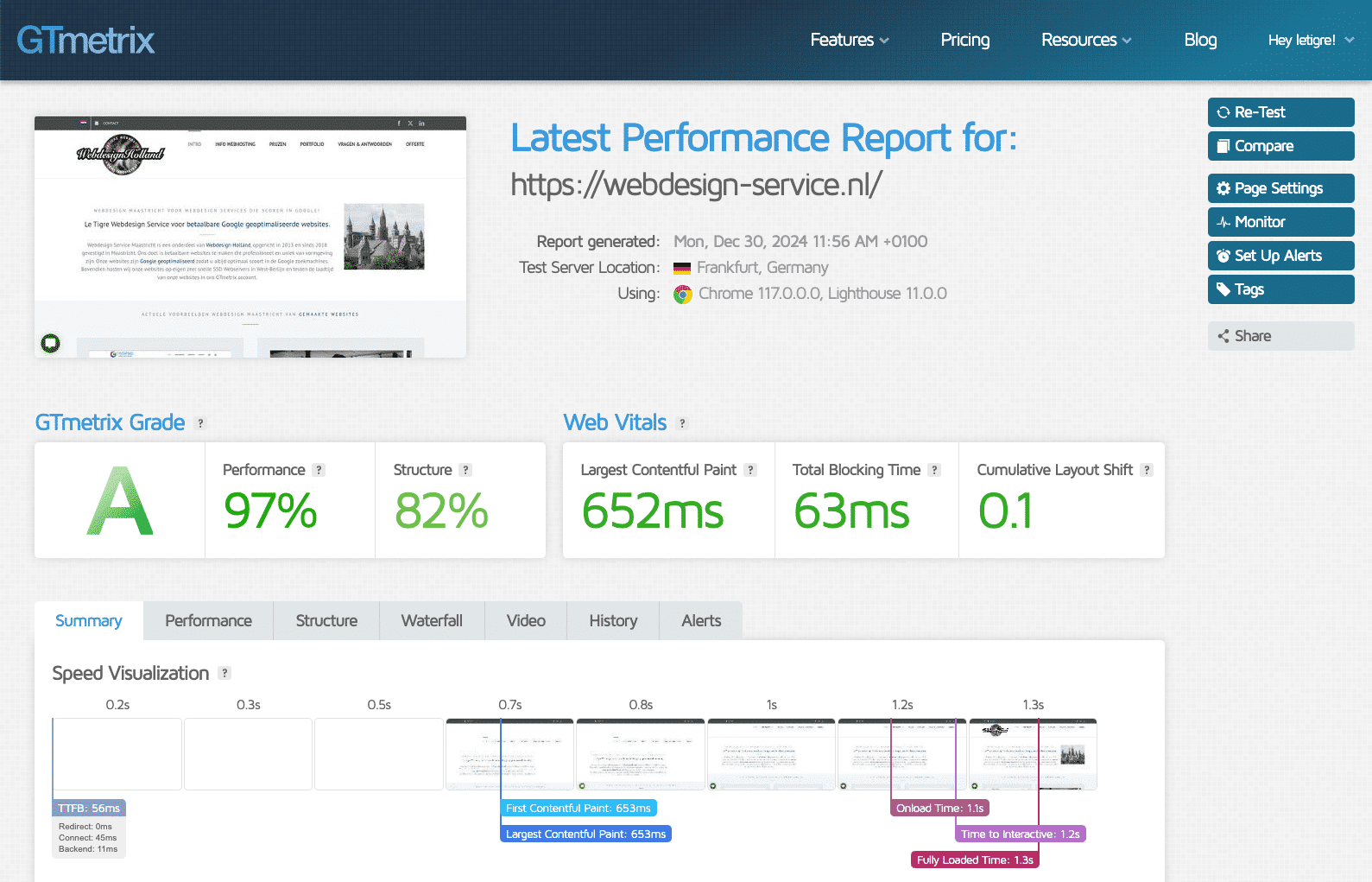The height and width of the screenshot is (882, 1372).
Task: Click Set Up Alerts alarm button
Action: point(1280,256)
